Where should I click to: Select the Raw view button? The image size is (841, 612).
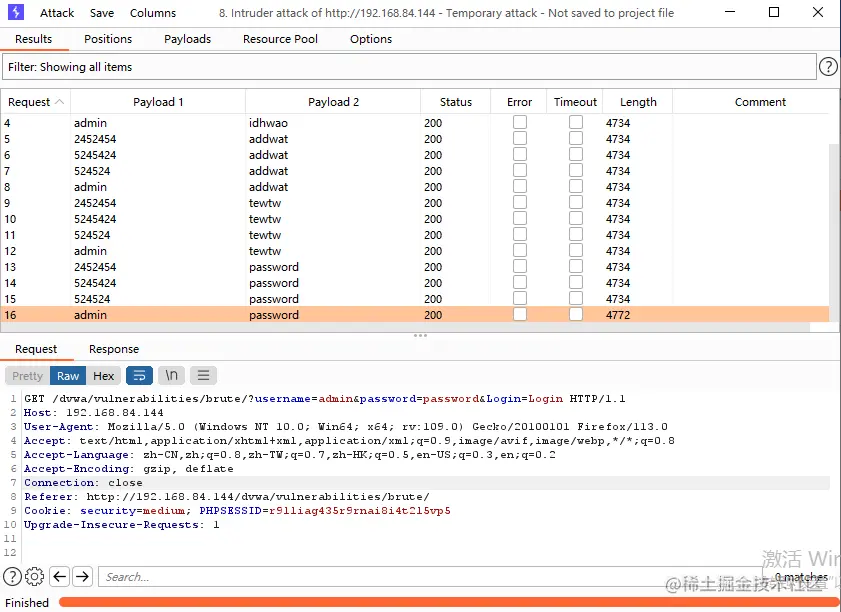coord(68,375)
